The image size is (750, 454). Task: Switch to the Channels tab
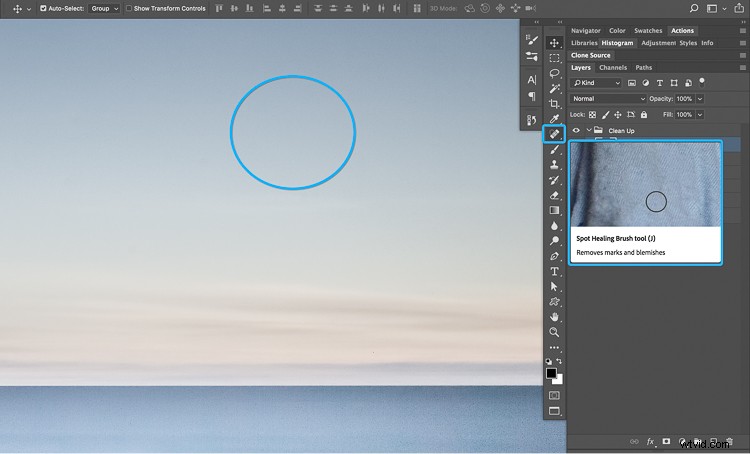point(613,67)
